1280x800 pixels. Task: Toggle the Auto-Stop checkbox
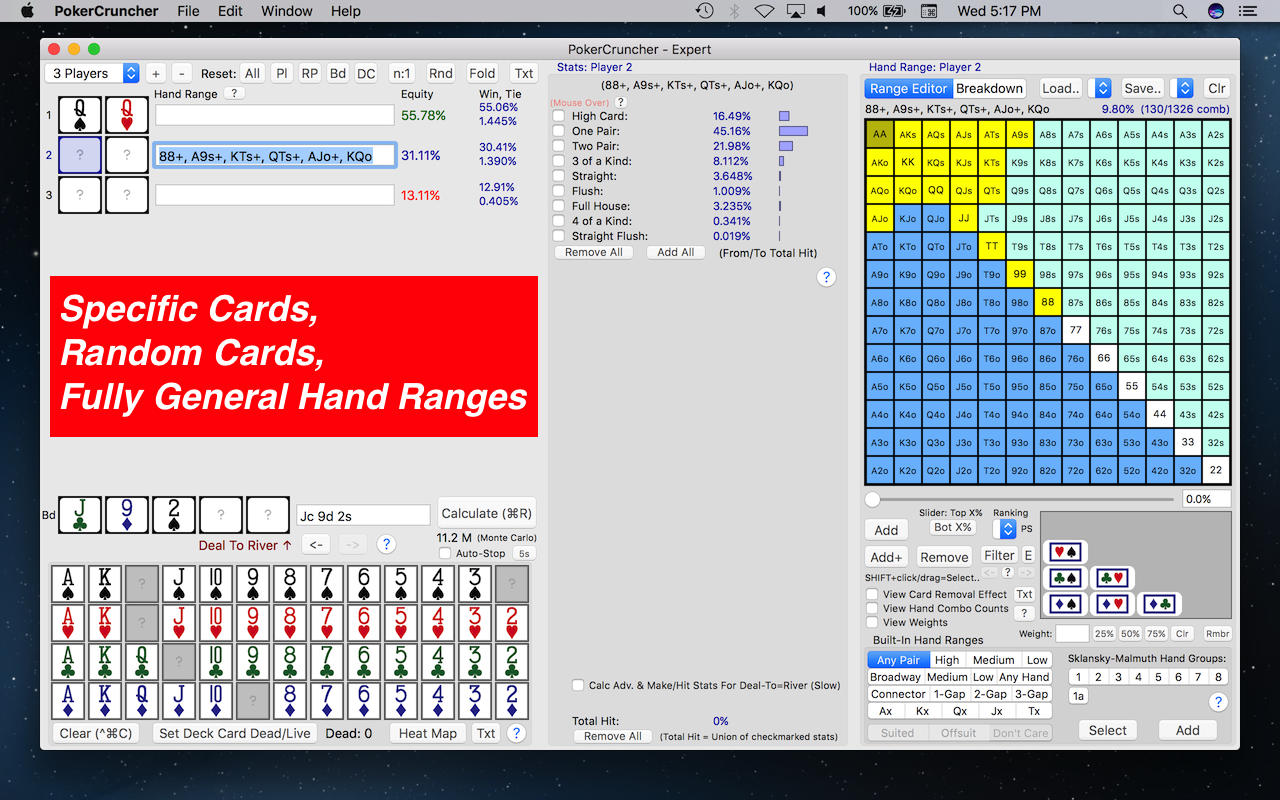(445, 553)
